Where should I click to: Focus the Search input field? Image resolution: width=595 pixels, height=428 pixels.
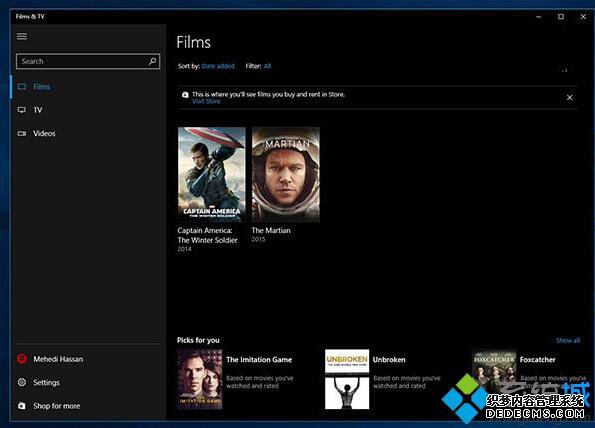[88, 61]
